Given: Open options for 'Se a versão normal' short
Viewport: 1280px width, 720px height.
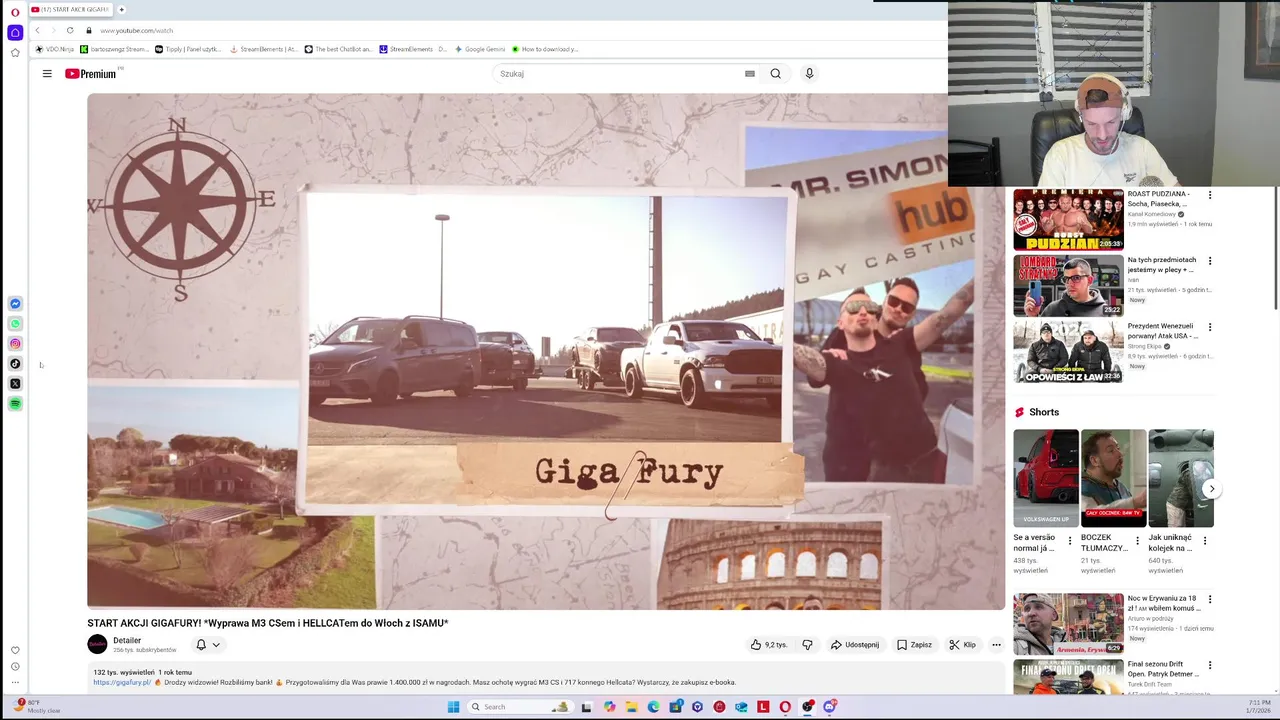Looking at the screenshot, I should [1070, 540].
